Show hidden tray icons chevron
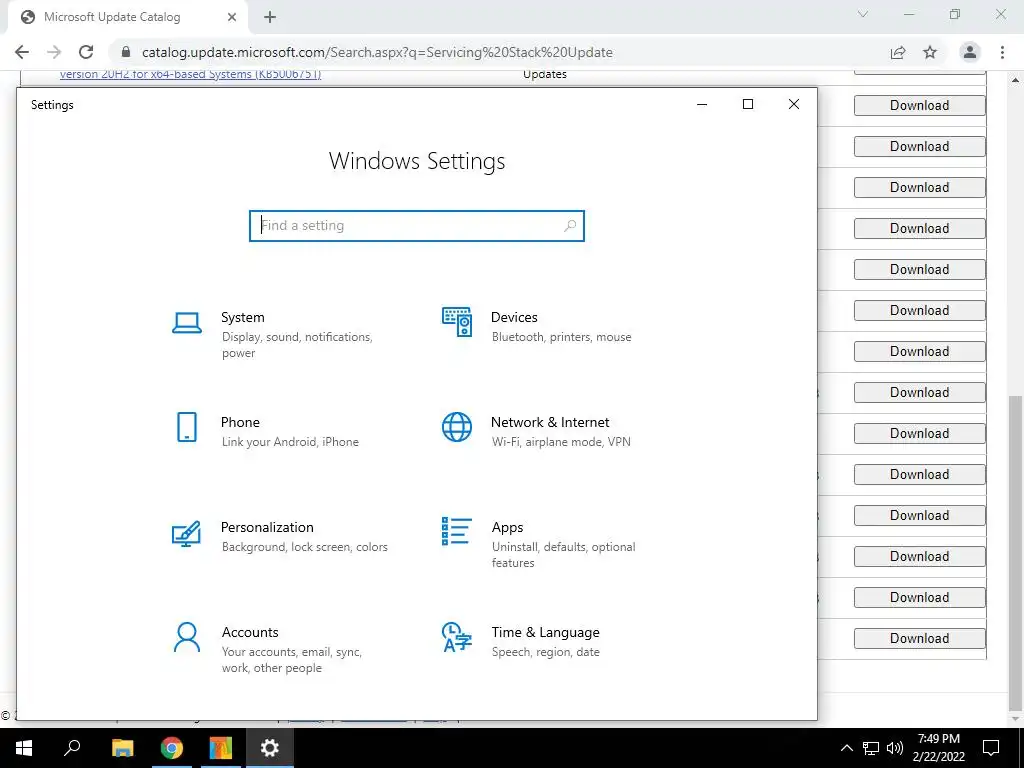The height and width of the screenshot is (768, 1024). pyautogui.click(x=846, y=748)
